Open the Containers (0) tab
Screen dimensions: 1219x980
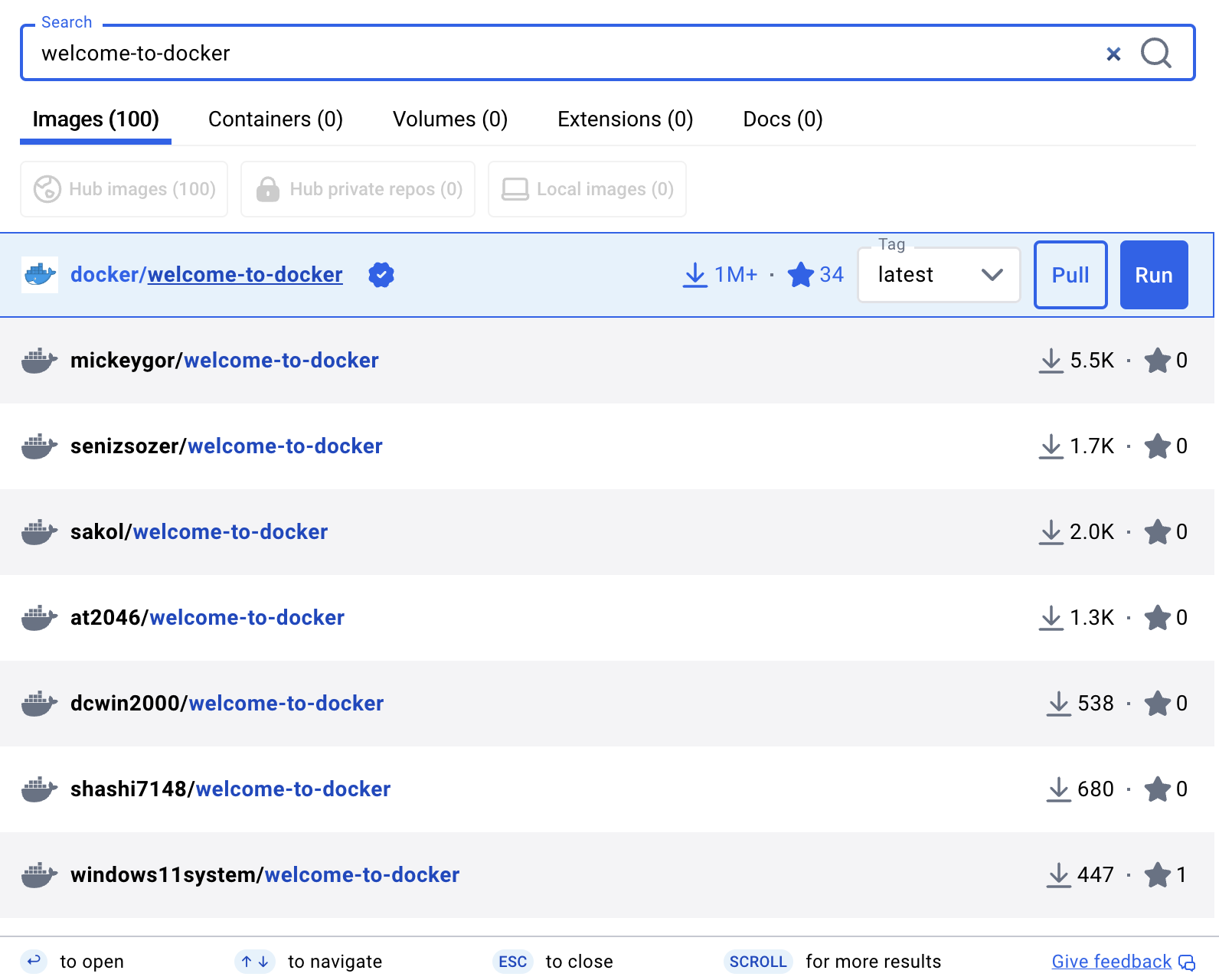pos(276,119)
